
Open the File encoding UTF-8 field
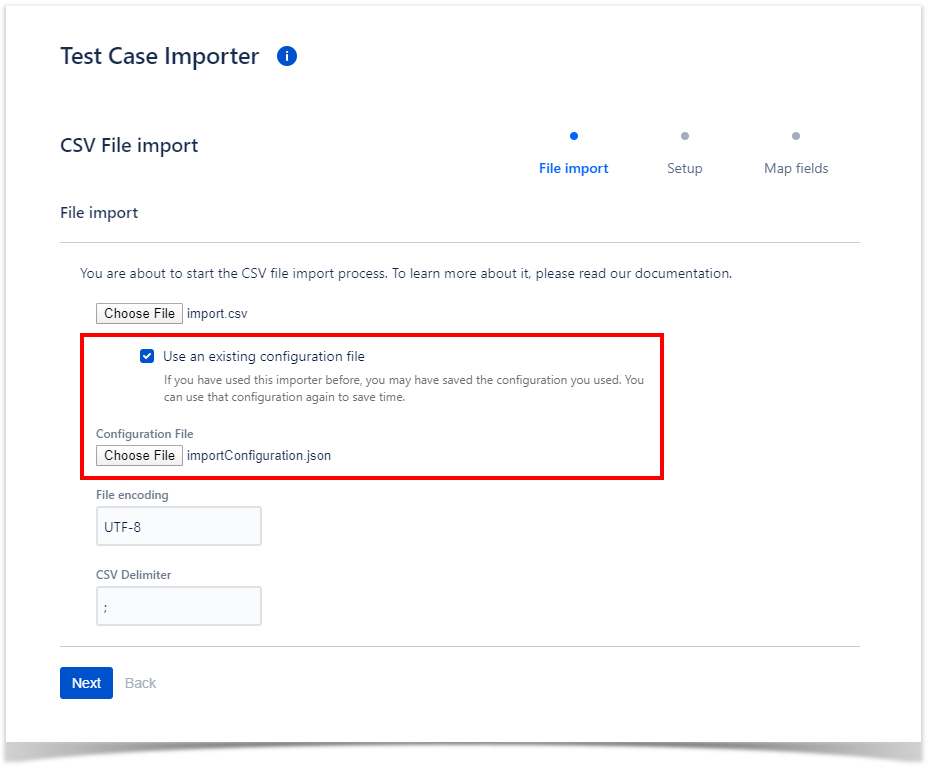point(179,526)
